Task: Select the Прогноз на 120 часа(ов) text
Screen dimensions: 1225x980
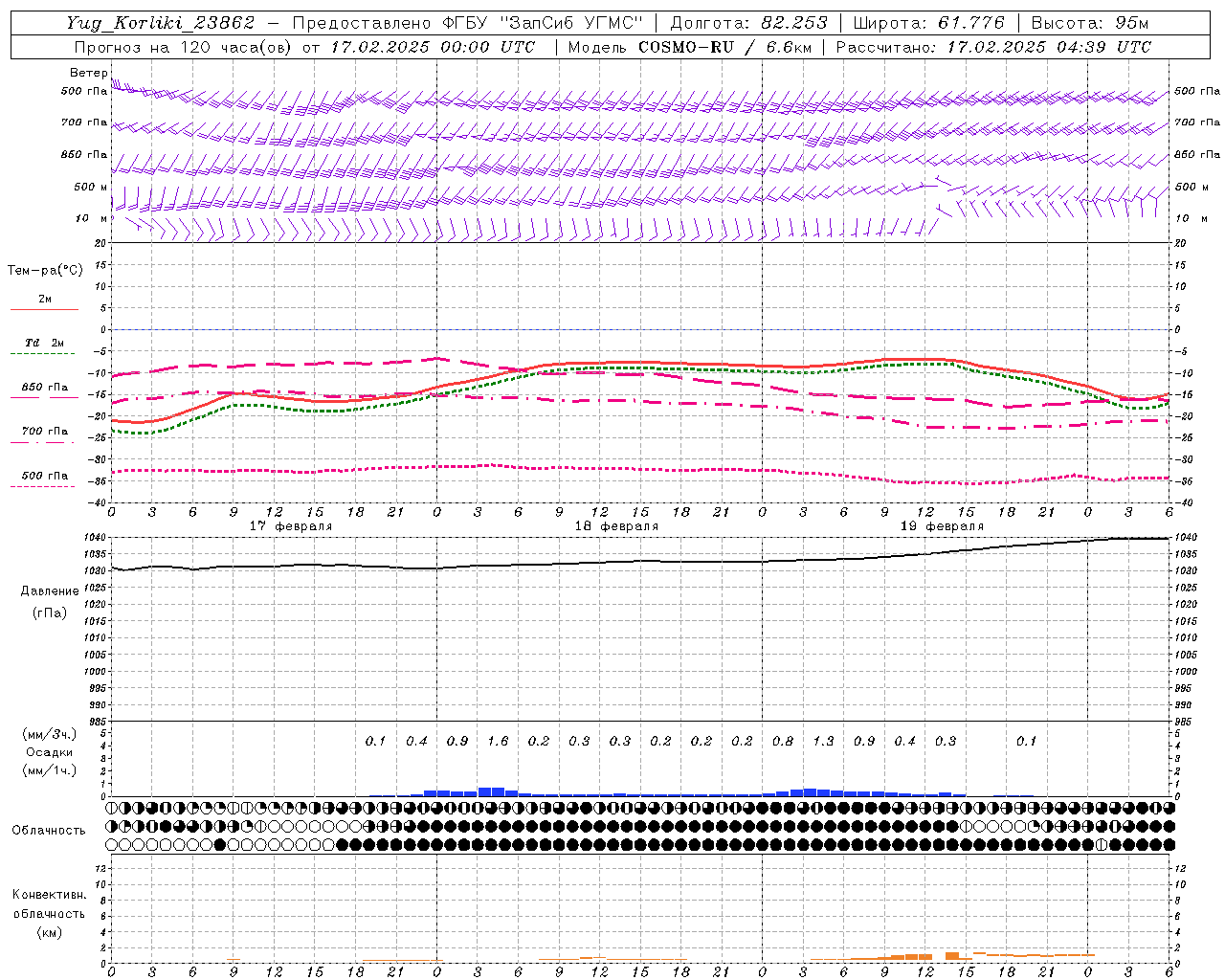Action: [185, 47]
